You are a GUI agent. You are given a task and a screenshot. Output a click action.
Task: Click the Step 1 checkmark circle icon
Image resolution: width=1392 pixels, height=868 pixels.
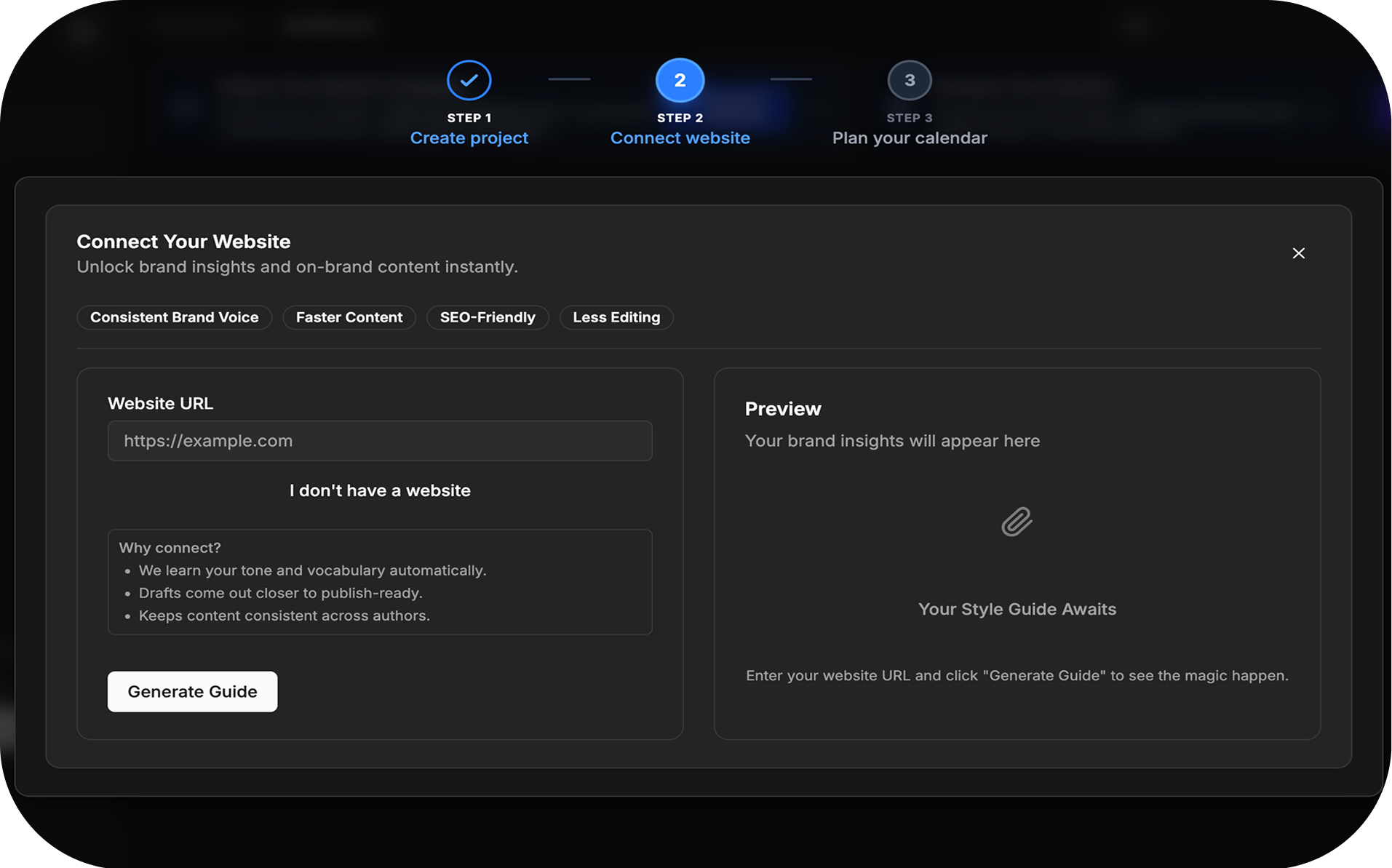click(469, 80)
